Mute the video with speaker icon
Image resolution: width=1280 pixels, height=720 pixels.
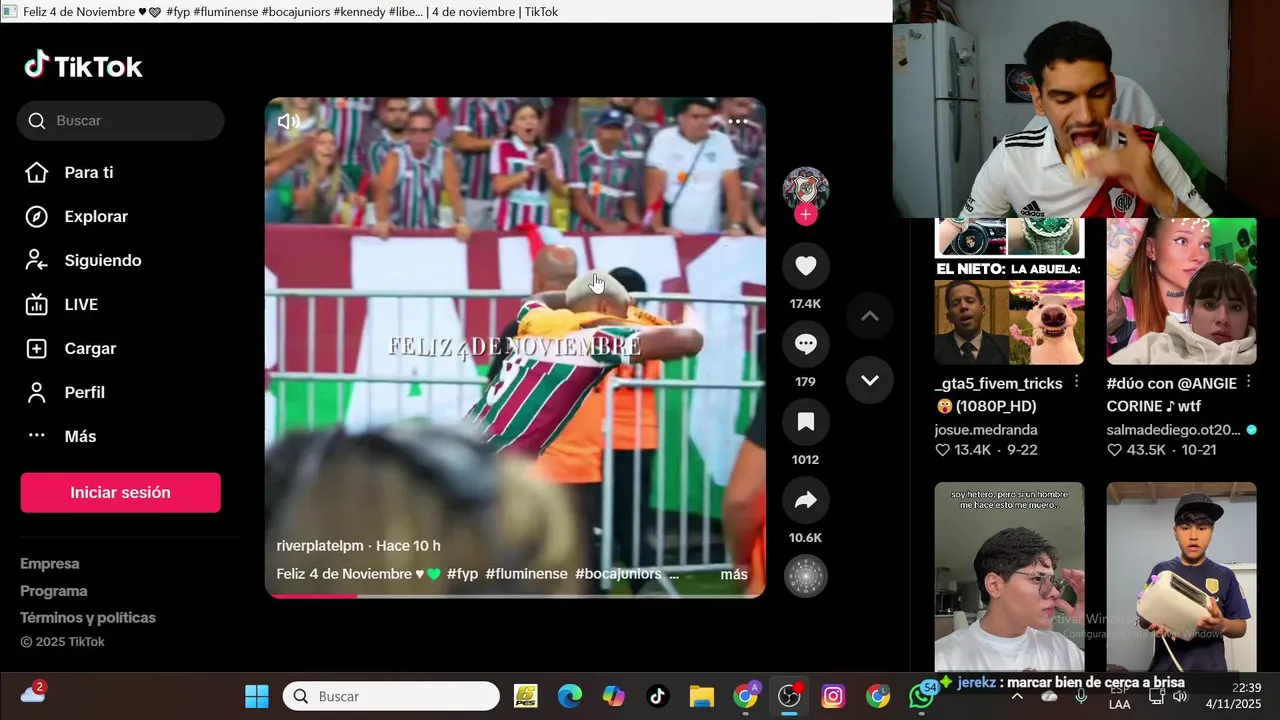[288, 121]
